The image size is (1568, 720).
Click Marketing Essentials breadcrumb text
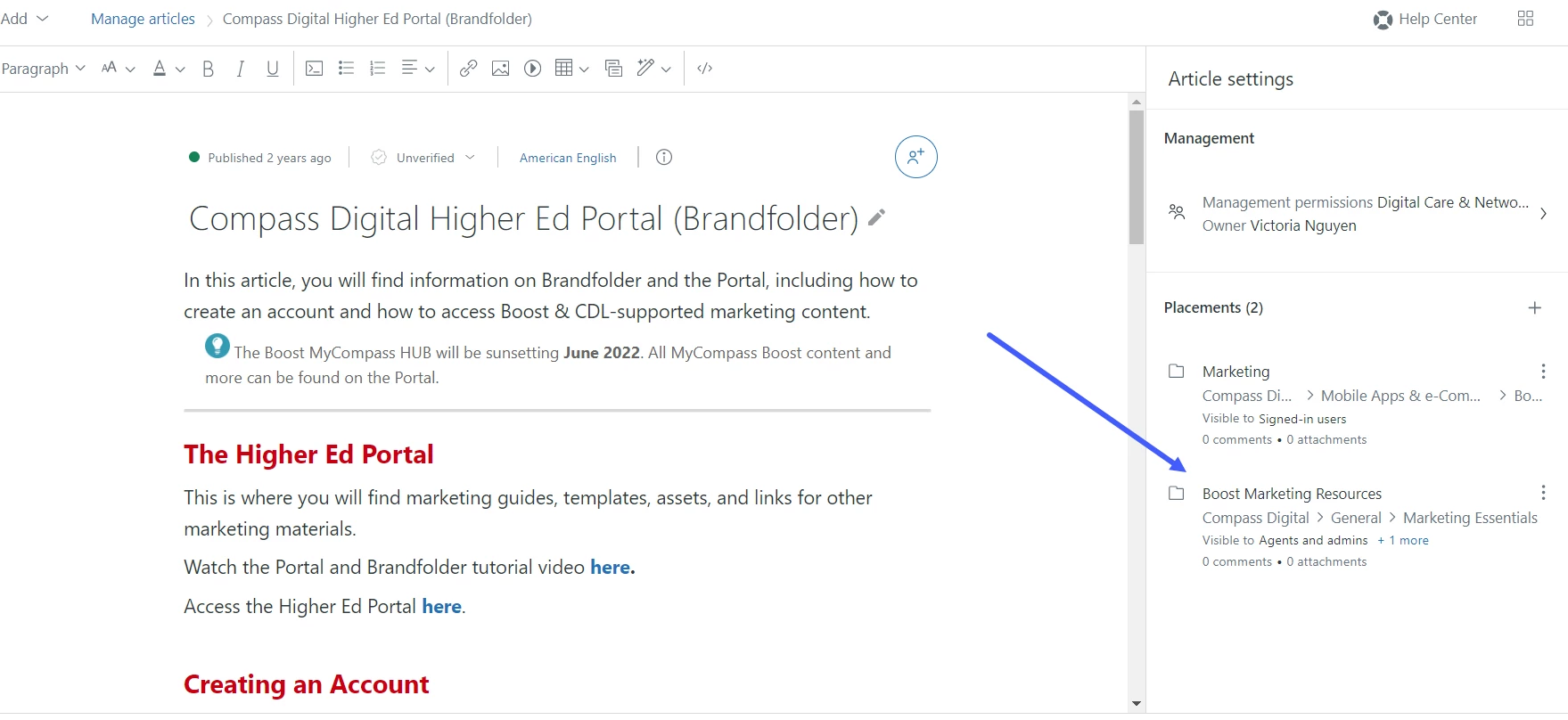(1470, 518)
